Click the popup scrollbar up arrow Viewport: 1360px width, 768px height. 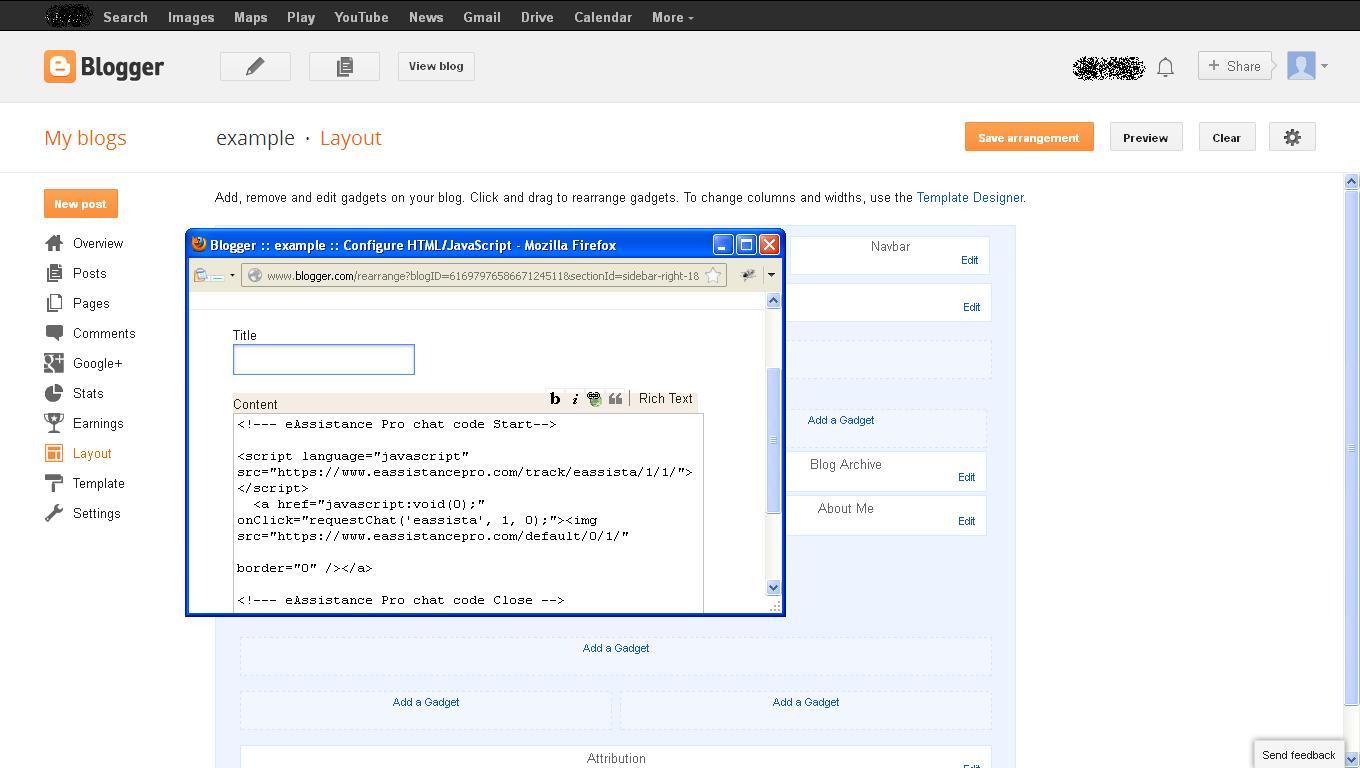tap(773, 300)
